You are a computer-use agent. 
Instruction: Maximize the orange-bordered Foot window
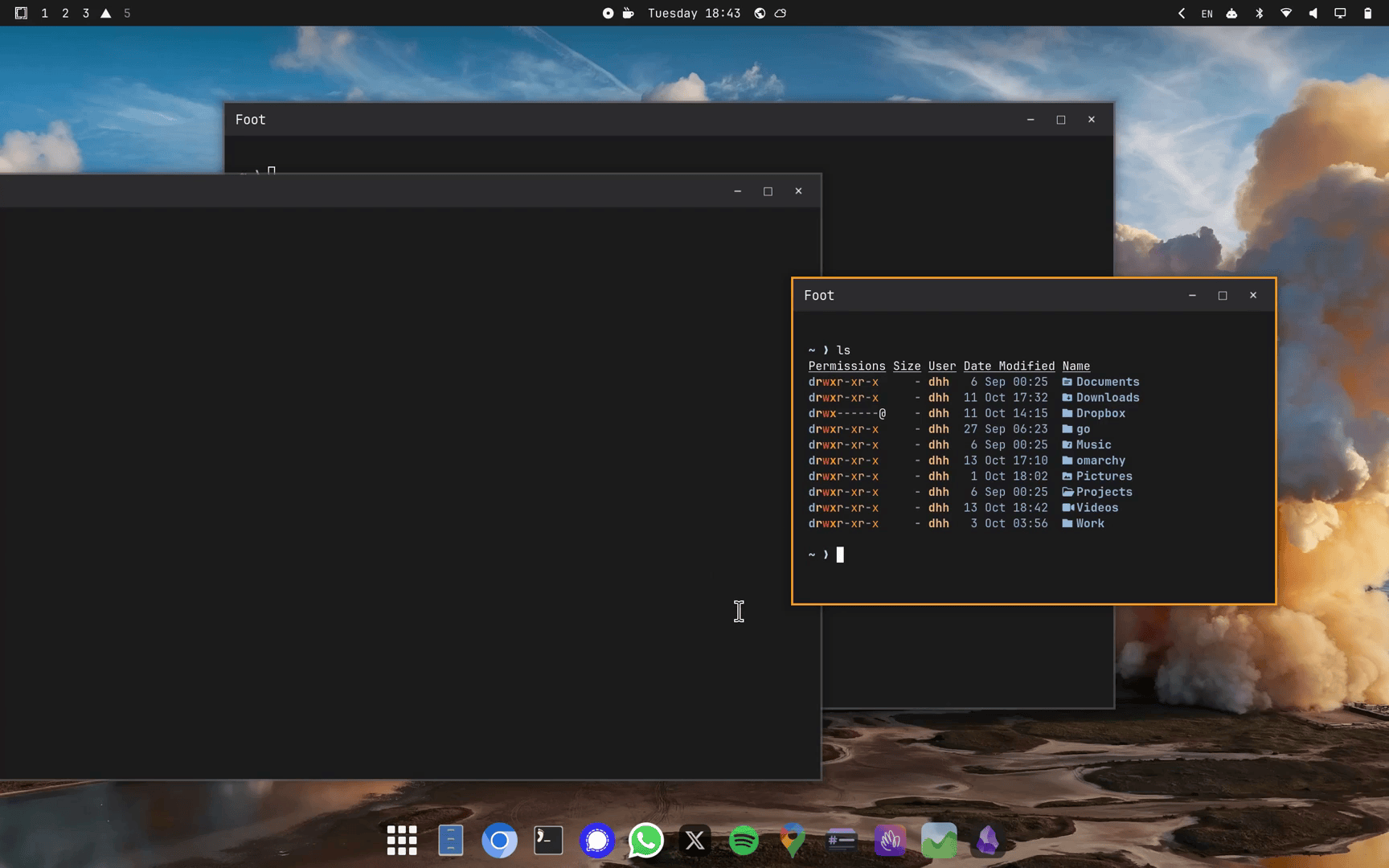click(1223, 296)
